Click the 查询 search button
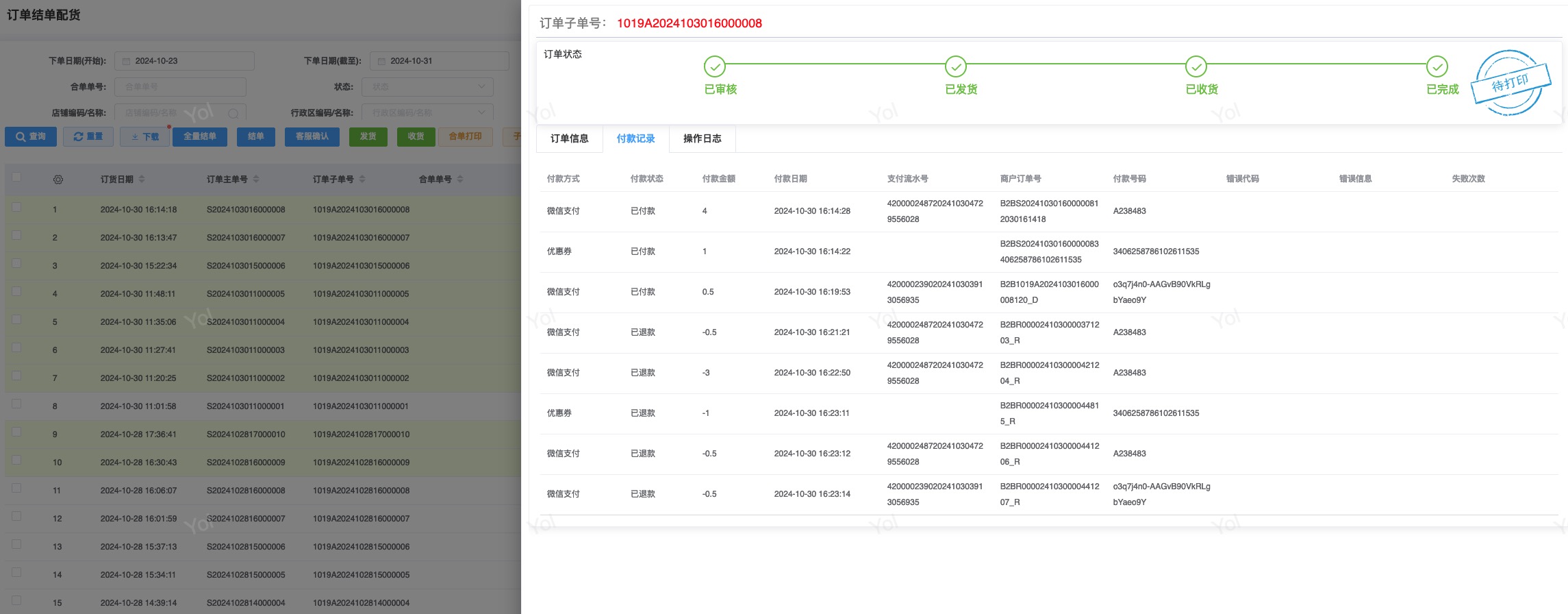Image resolution: width=1568 pixels, height=614 pixels. point(31,136)
